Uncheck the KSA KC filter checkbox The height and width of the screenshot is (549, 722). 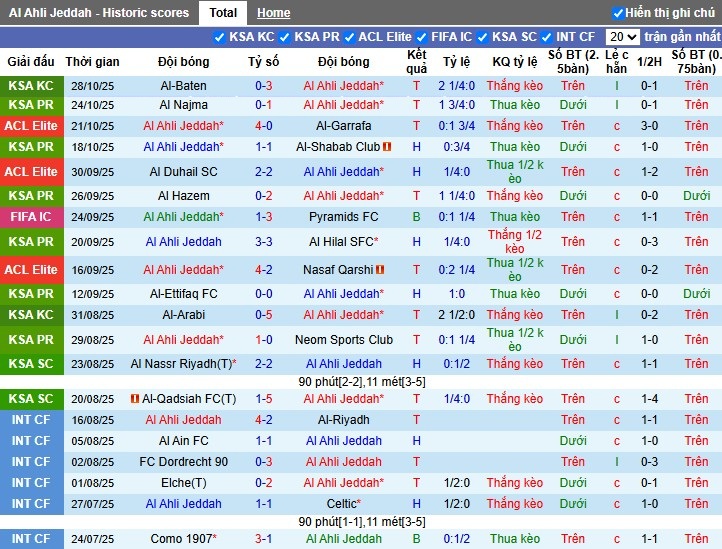(x=219, y=37)
